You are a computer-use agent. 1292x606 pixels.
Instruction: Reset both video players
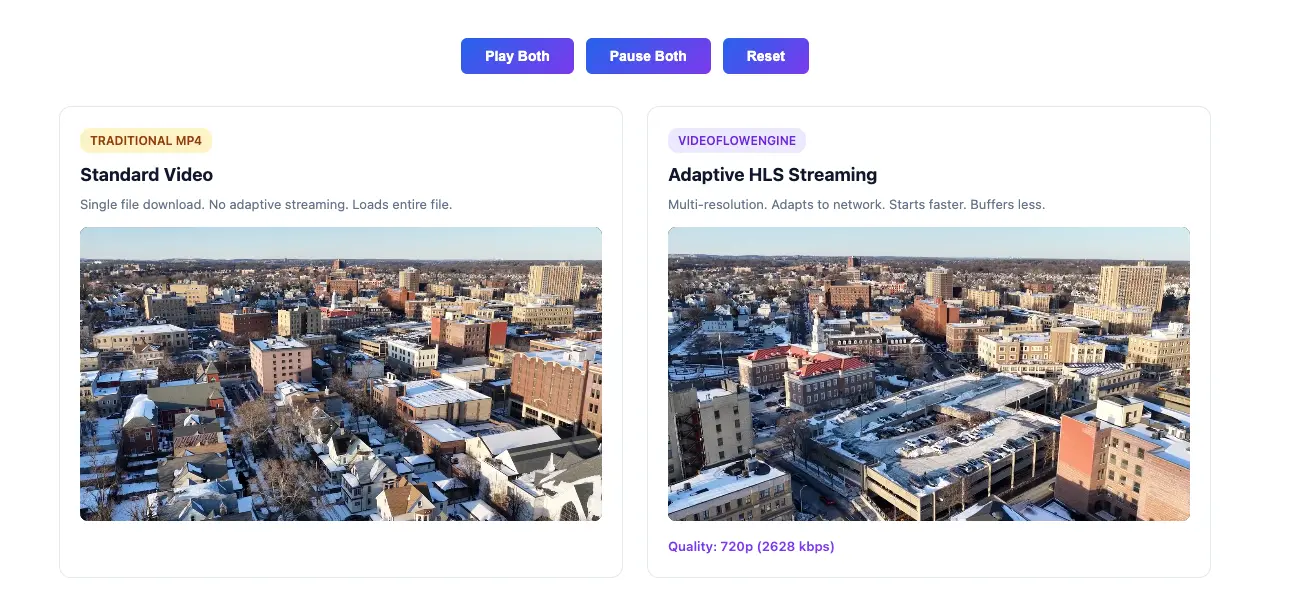(766, 56)
